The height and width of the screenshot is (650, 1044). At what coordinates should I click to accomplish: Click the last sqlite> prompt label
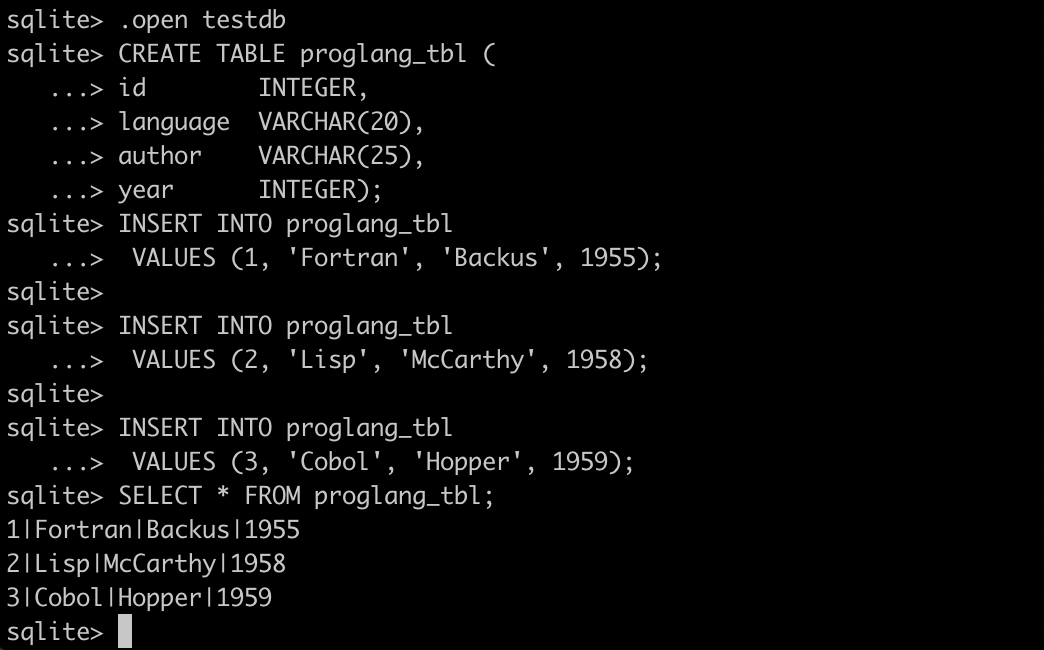point(55,633)
